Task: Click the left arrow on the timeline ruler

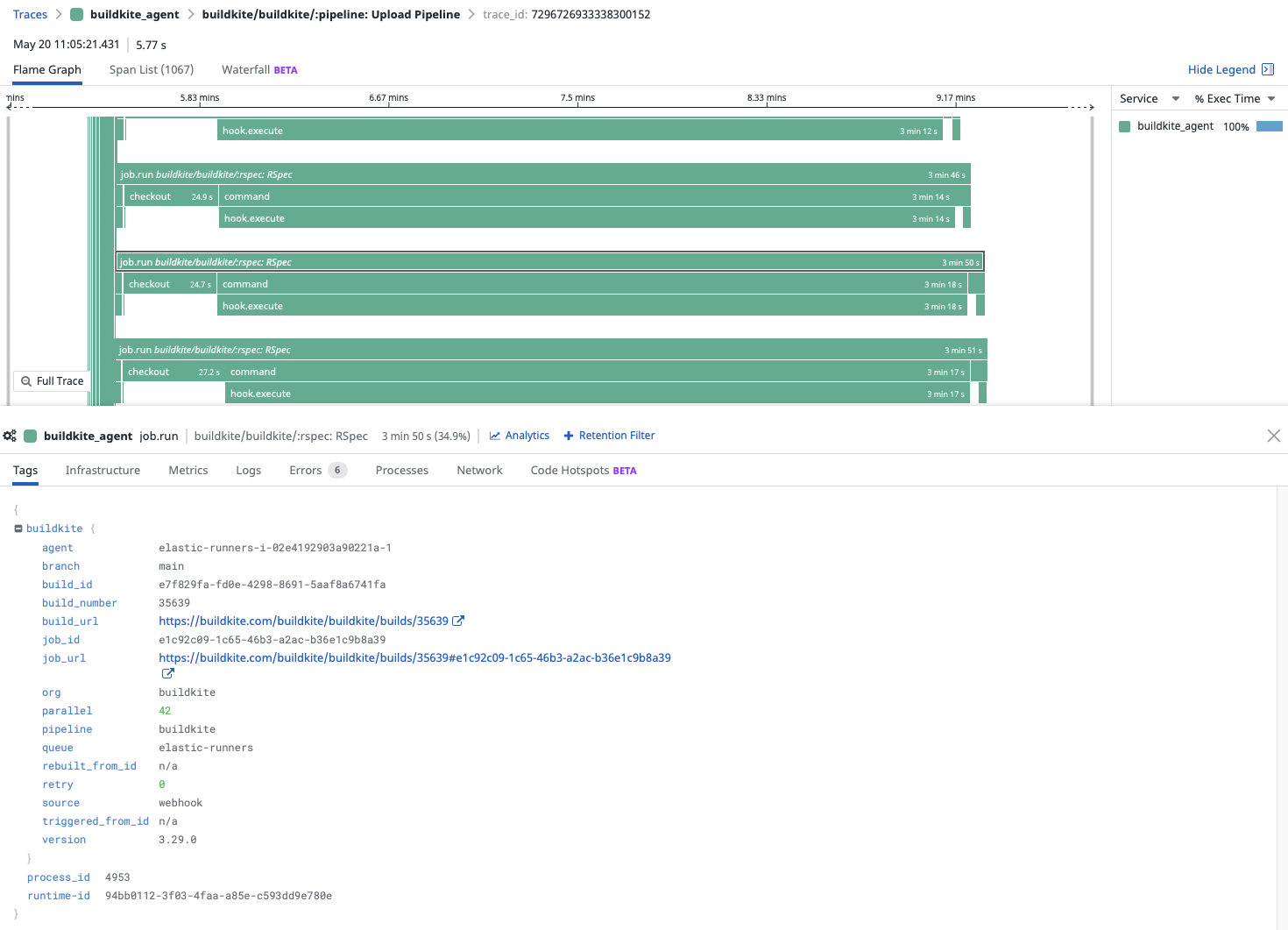Action: (x=9, y=106)
